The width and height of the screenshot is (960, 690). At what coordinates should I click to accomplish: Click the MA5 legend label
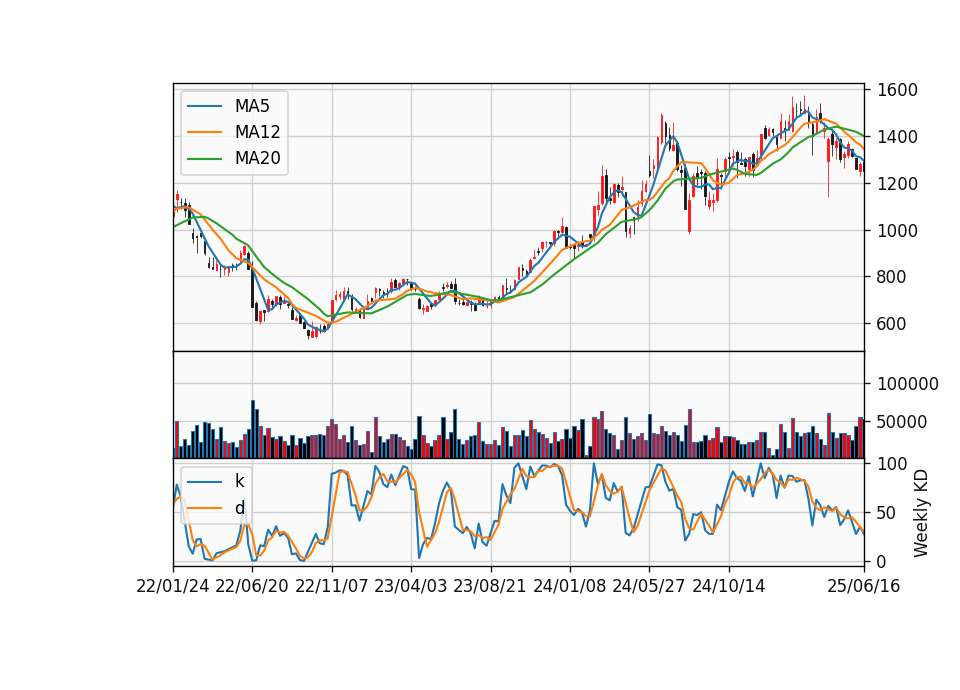[x=252, y=106]
